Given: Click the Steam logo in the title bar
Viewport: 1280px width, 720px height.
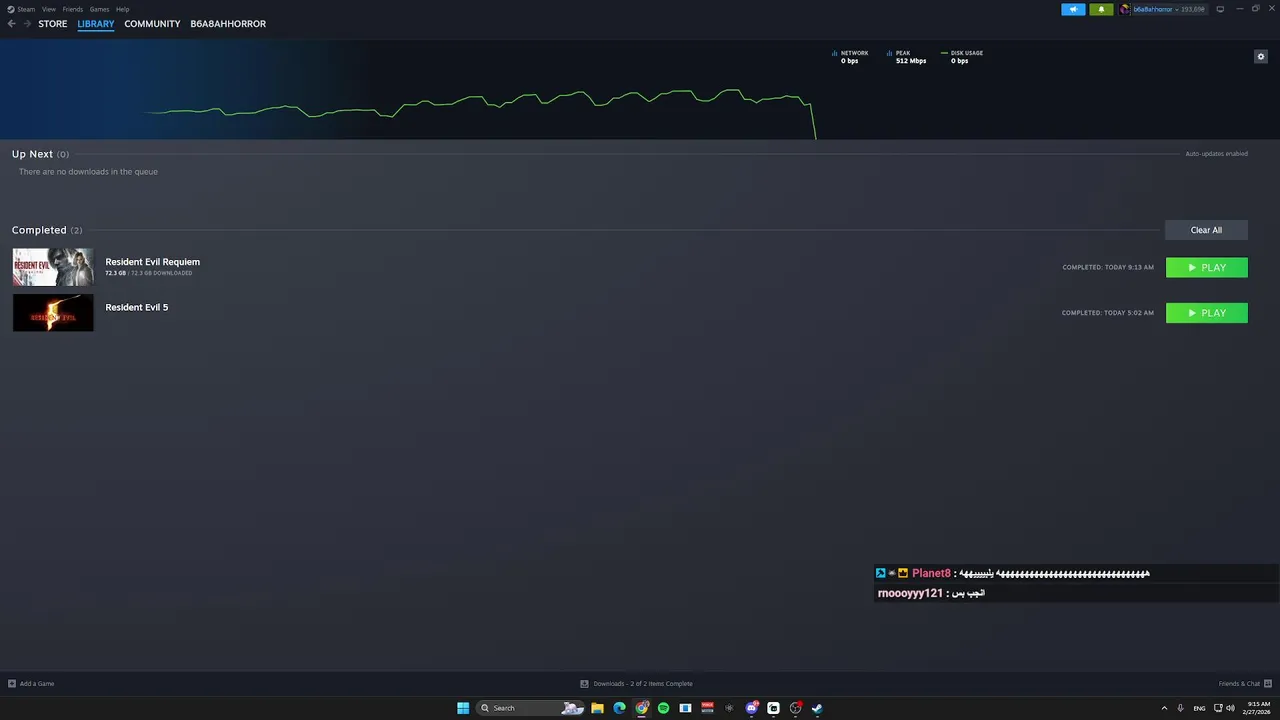Looking at the screenshot, I should 11,9.
